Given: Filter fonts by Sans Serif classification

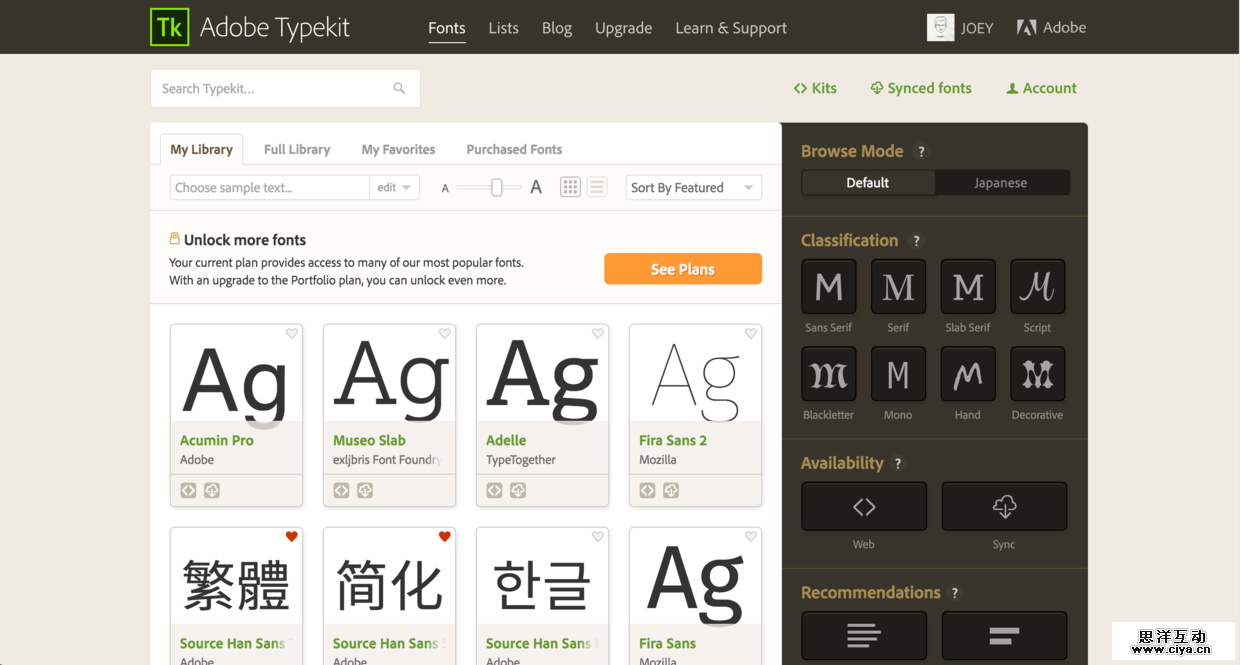Looking at the screenshot, I should click(828, 286).
